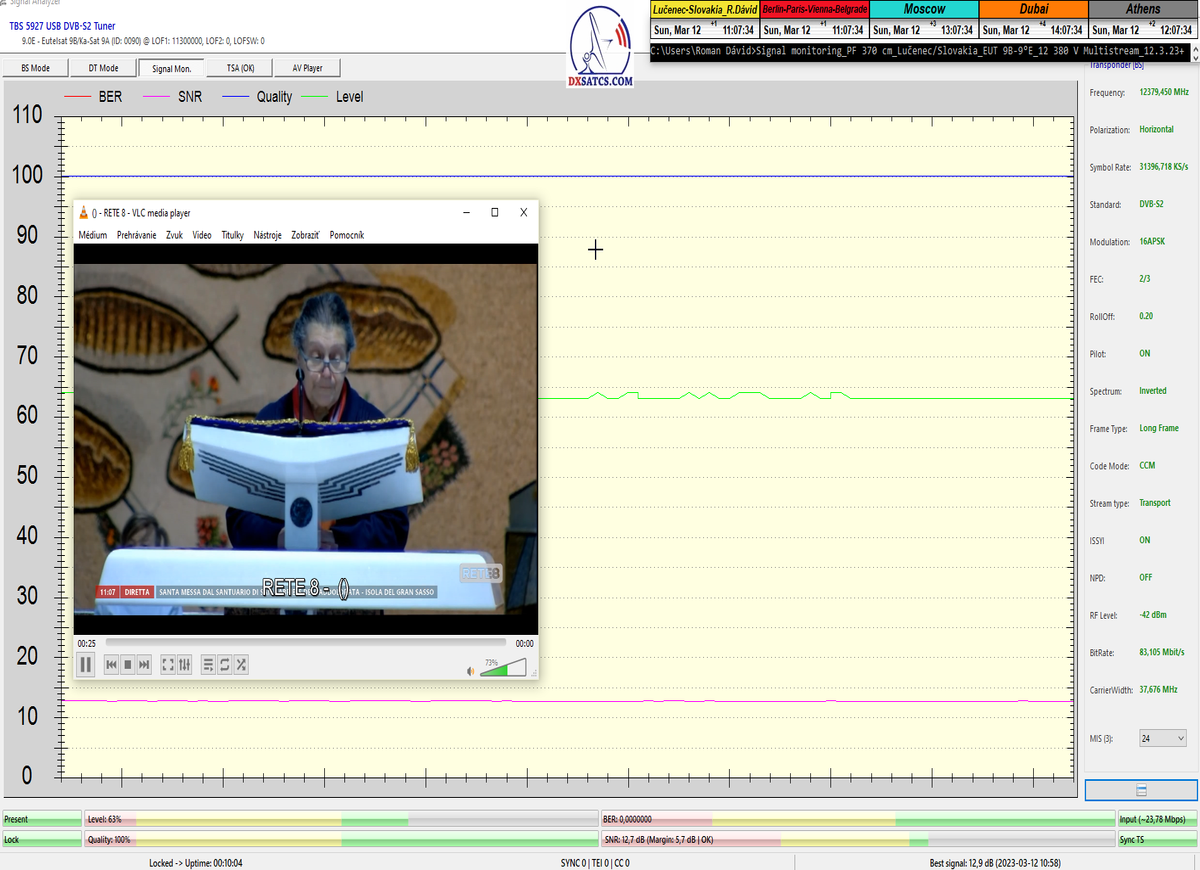Click the list icon button below MIS
The width and height of the screenshot is (1200, 870).
click(1141, 790)
